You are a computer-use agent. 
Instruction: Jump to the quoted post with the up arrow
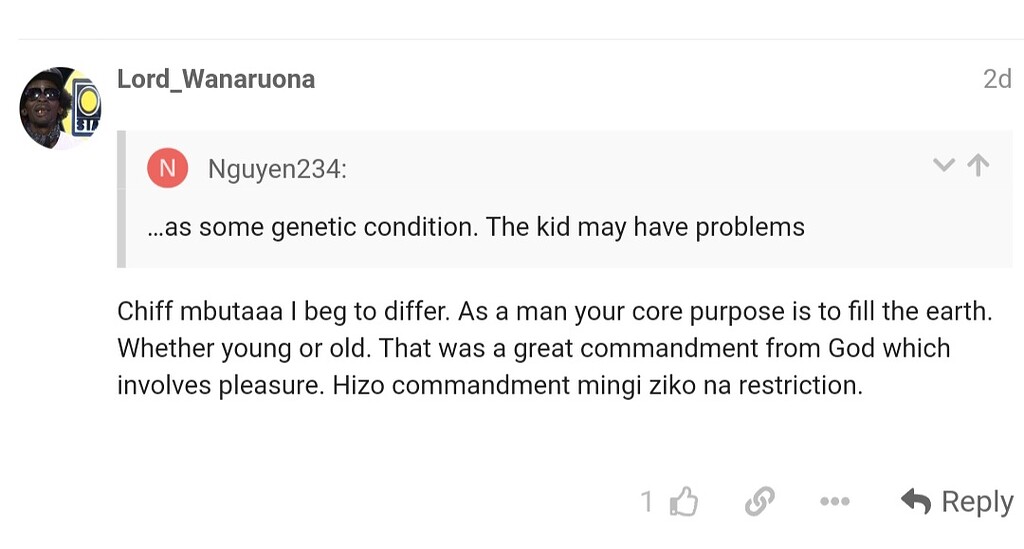click(x=979, y=165)
